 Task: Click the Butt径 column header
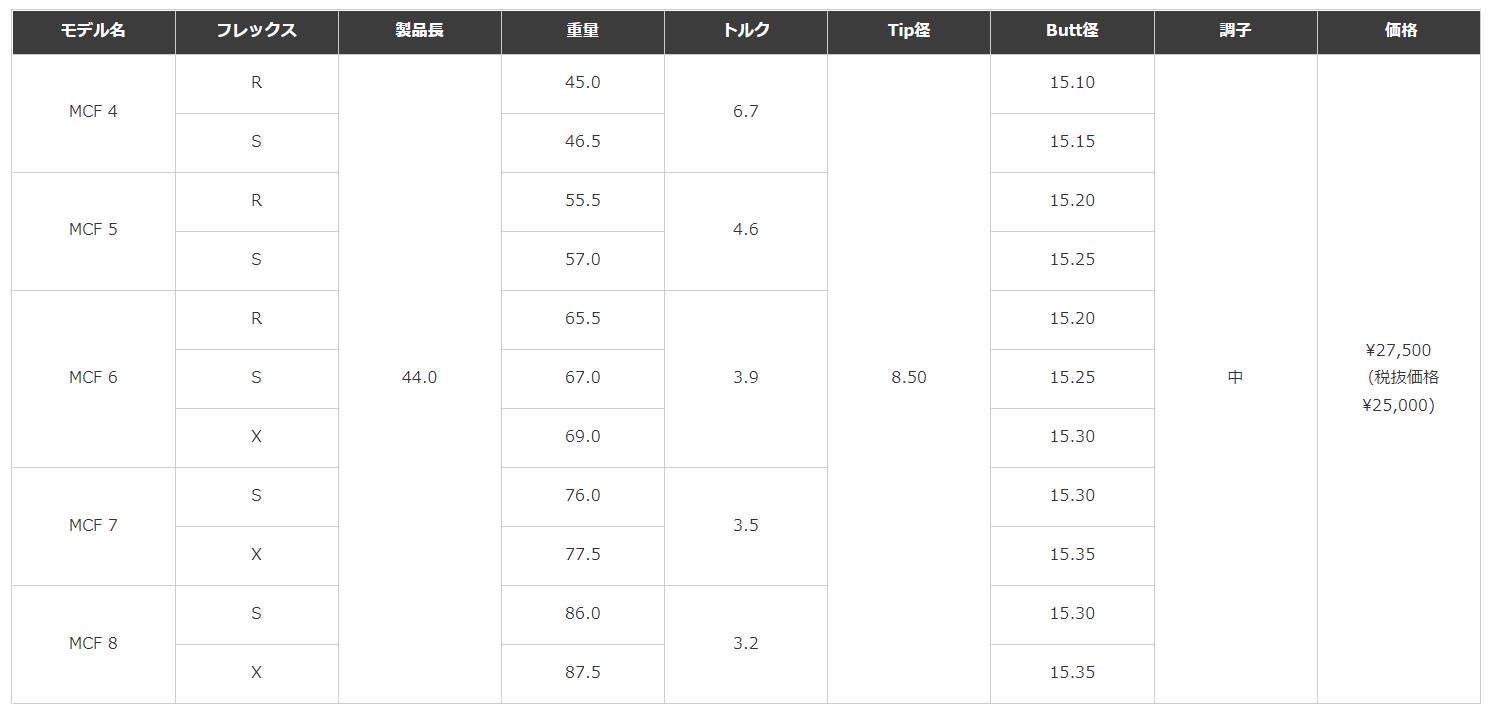pos(1072,31)
